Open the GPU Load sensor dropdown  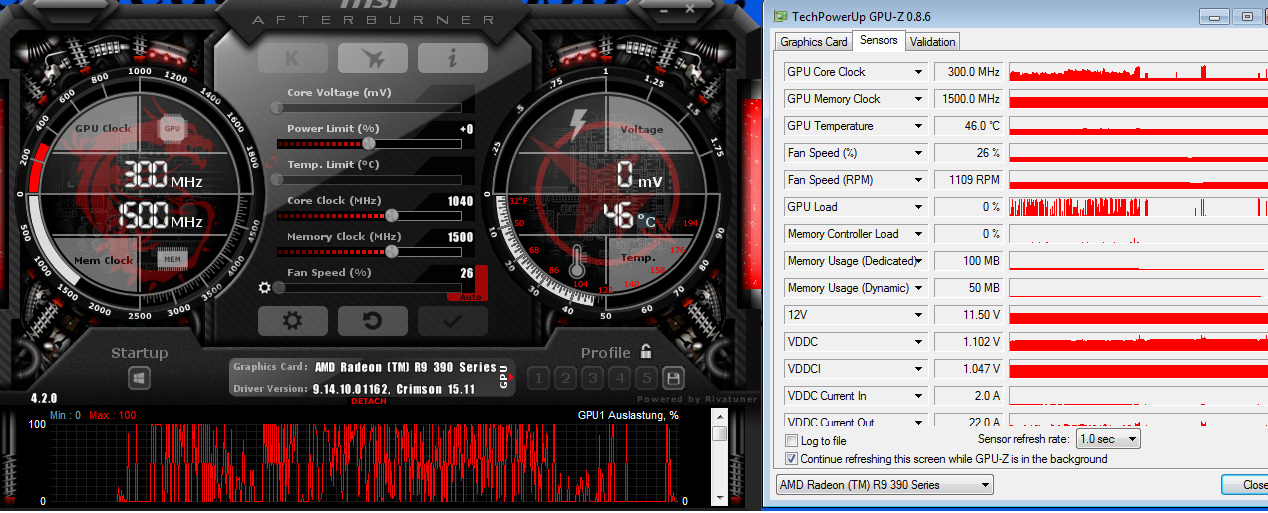pyautogui.click(x=918, y=207)
